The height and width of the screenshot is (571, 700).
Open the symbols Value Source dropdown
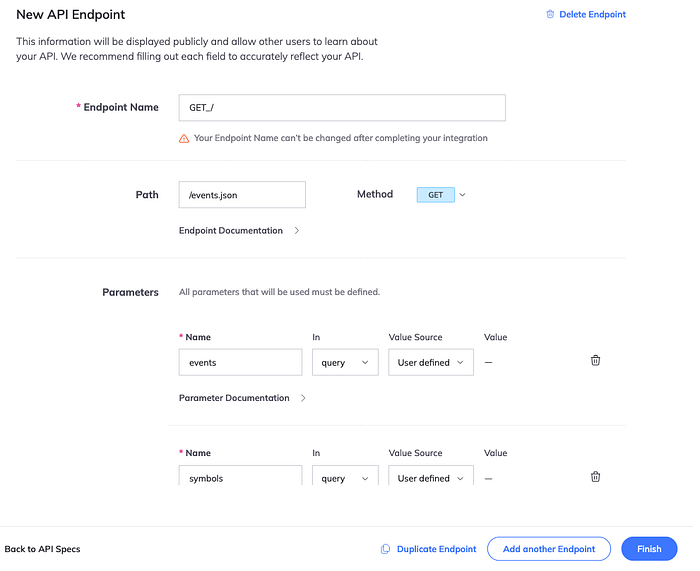tap(431, 477)
